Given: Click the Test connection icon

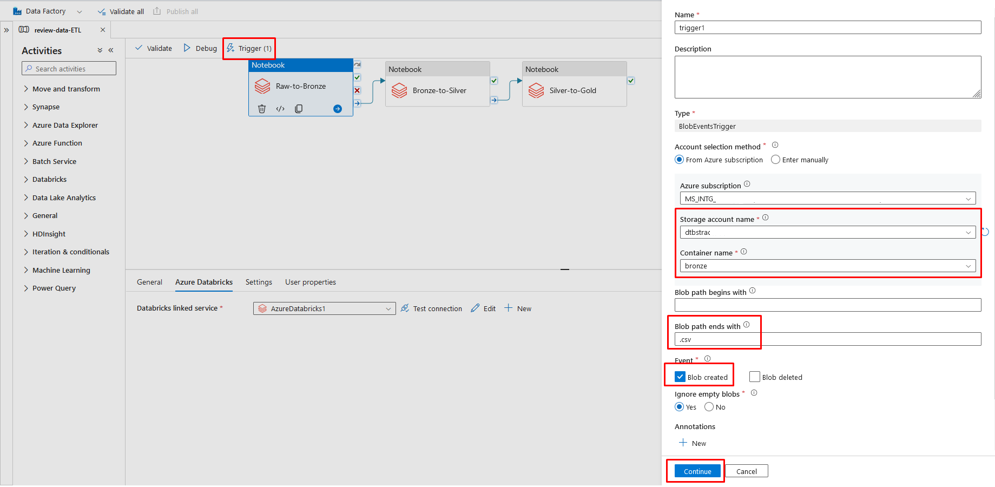Looking at the screenshot, I should pyautogui.click(x=405, y=309).
